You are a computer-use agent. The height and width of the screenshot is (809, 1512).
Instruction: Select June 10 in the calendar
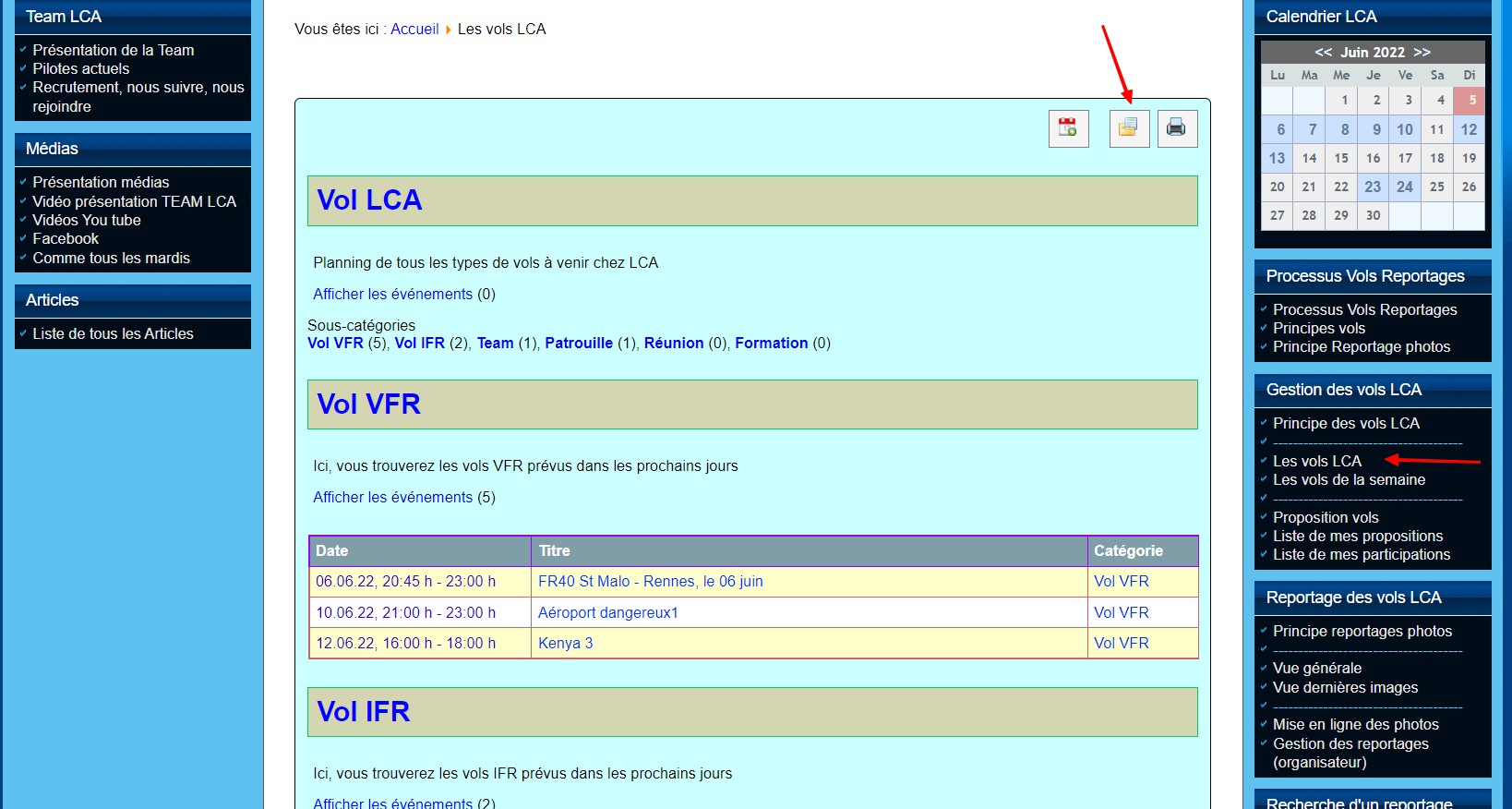tap(1404, 130)
